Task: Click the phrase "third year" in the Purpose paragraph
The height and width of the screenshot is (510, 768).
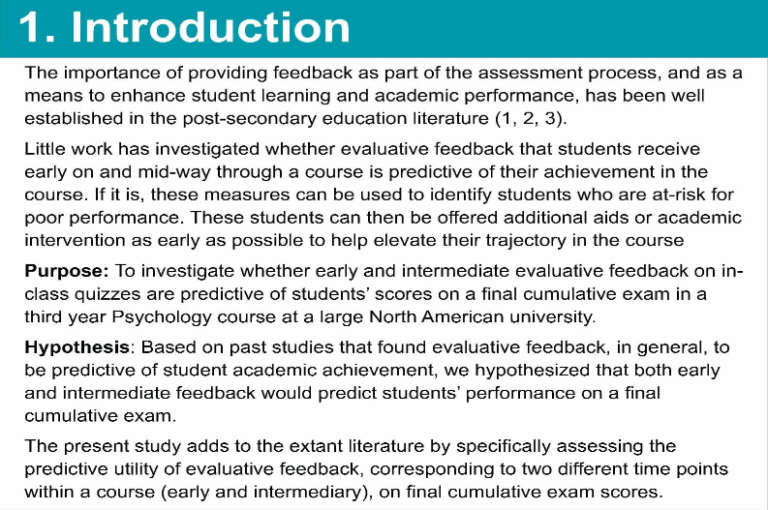Action: pyautogui.click(x=64, y=317)
